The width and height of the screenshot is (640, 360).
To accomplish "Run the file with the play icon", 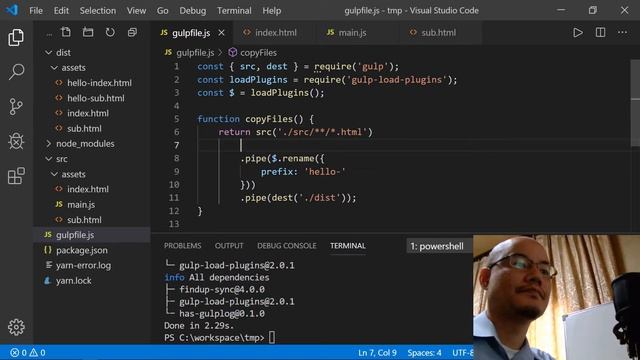I will tap(578, 32).
